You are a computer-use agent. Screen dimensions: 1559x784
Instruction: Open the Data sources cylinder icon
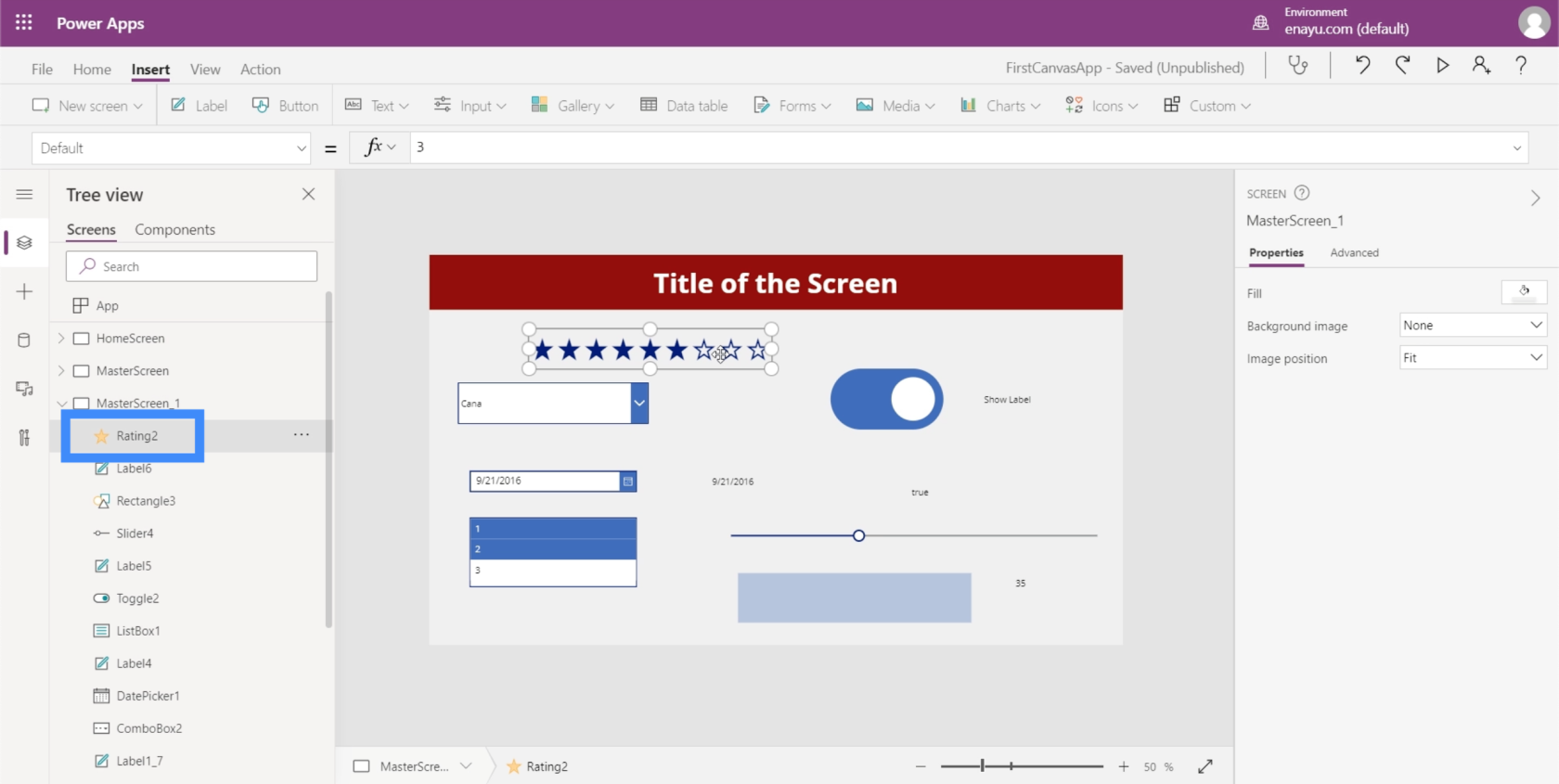(x=25, y=341)
